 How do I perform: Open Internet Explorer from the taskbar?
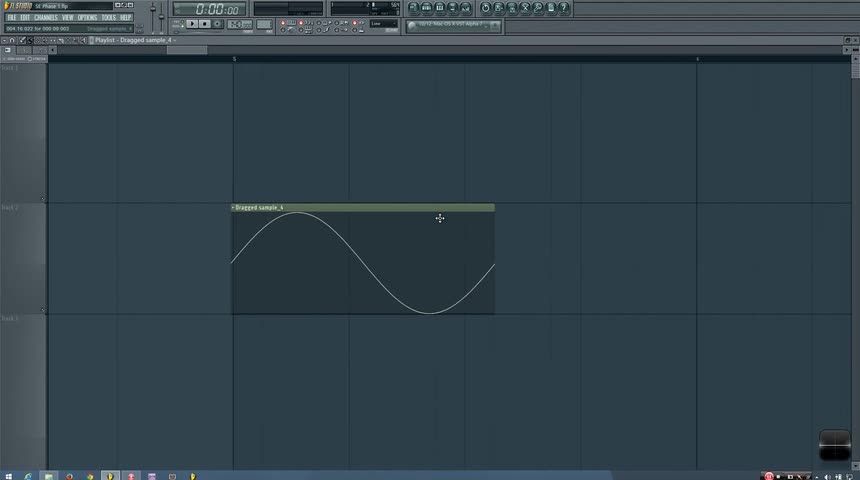tap(27, 476)
